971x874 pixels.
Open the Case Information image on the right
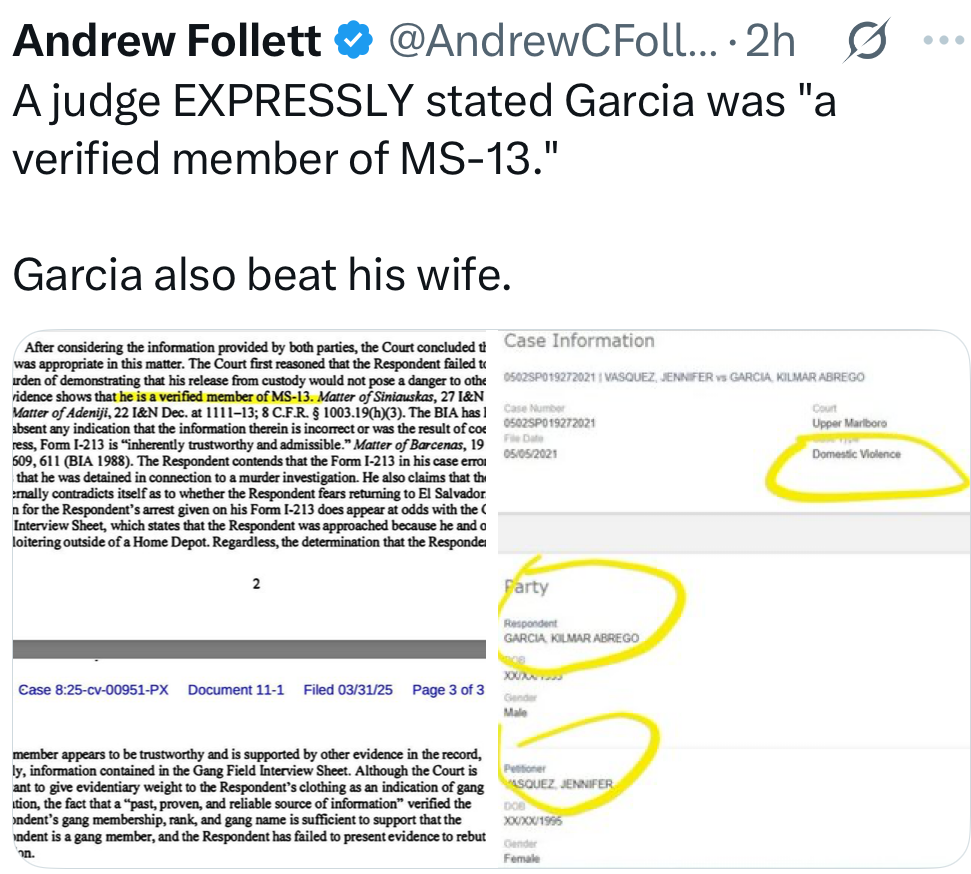coord(735,598)
